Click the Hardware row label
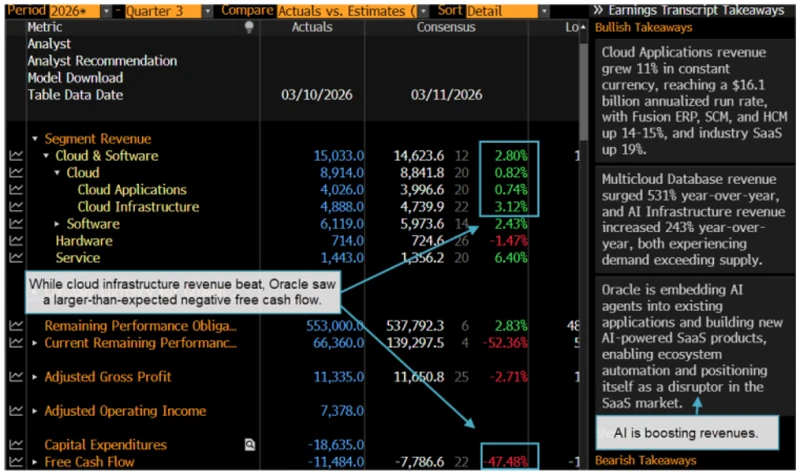Viewport: 800px width, 472px height. [x=84, y=241]
